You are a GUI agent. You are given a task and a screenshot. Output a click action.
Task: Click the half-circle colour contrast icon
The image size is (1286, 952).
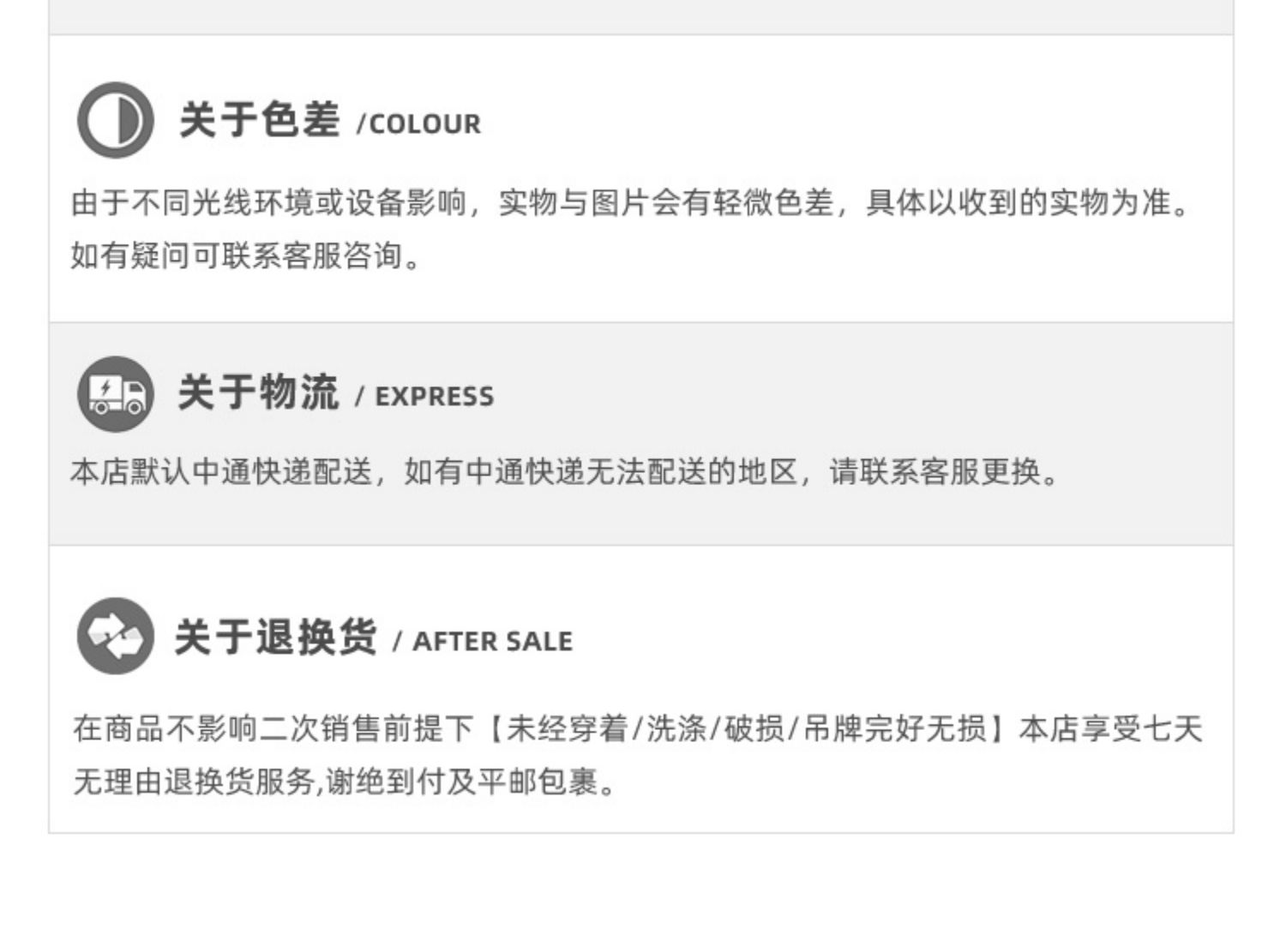tap(116, 120)
